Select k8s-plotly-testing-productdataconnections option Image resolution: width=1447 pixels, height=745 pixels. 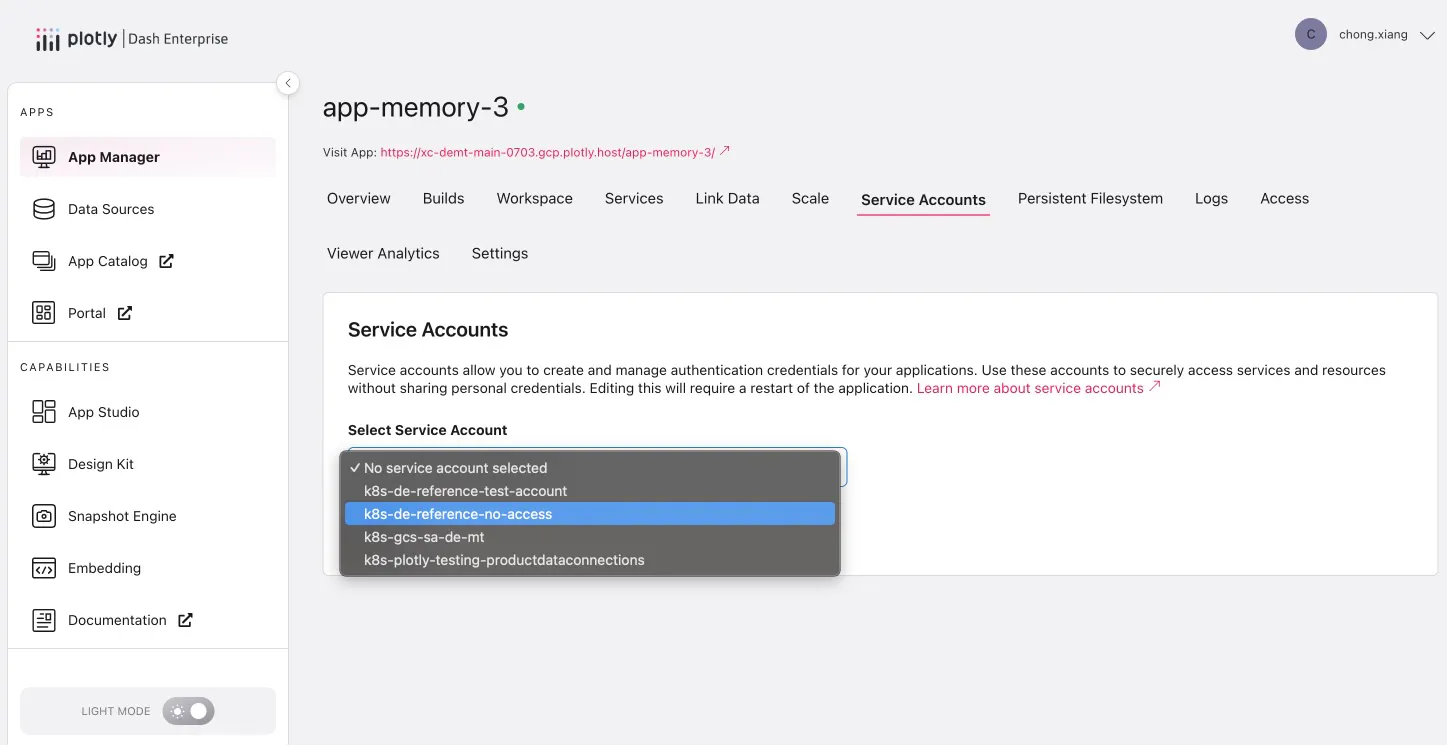[x=590, y=560]
